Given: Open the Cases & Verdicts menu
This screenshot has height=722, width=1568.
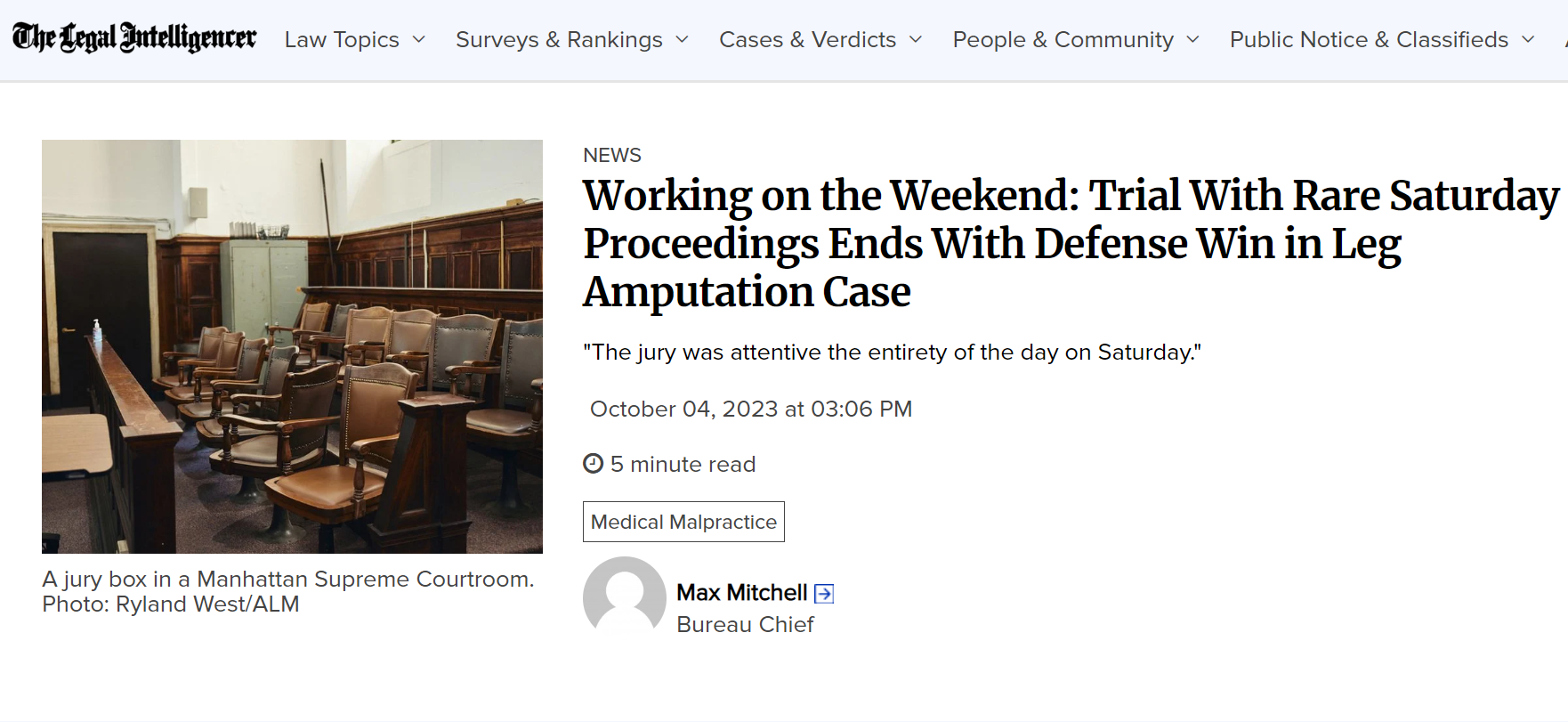Looking at the screenshot, I should click(x=807, y=39).
